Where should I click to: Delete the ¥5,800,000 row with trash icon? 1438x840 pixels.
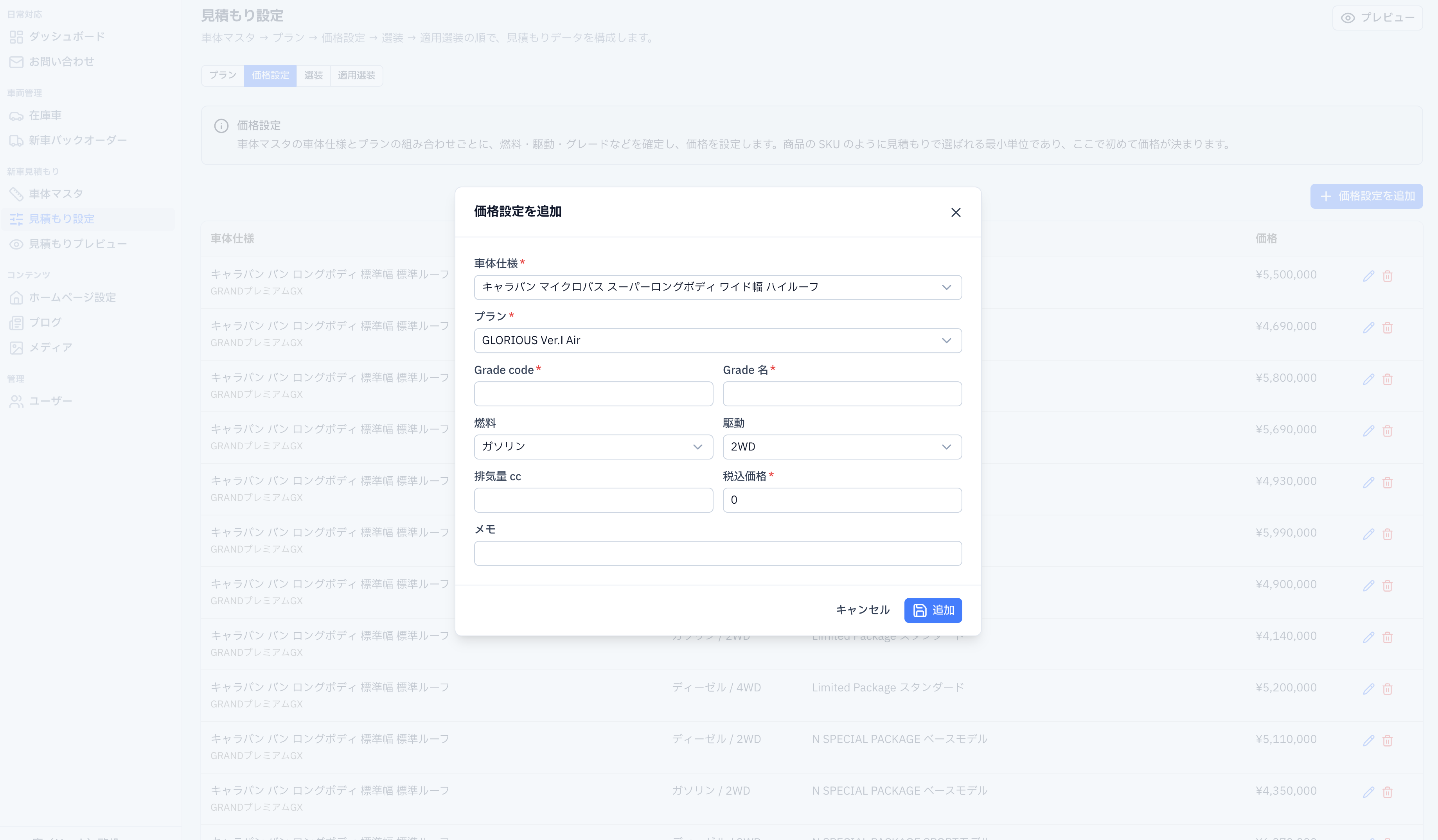click(x=1387, y=379)
